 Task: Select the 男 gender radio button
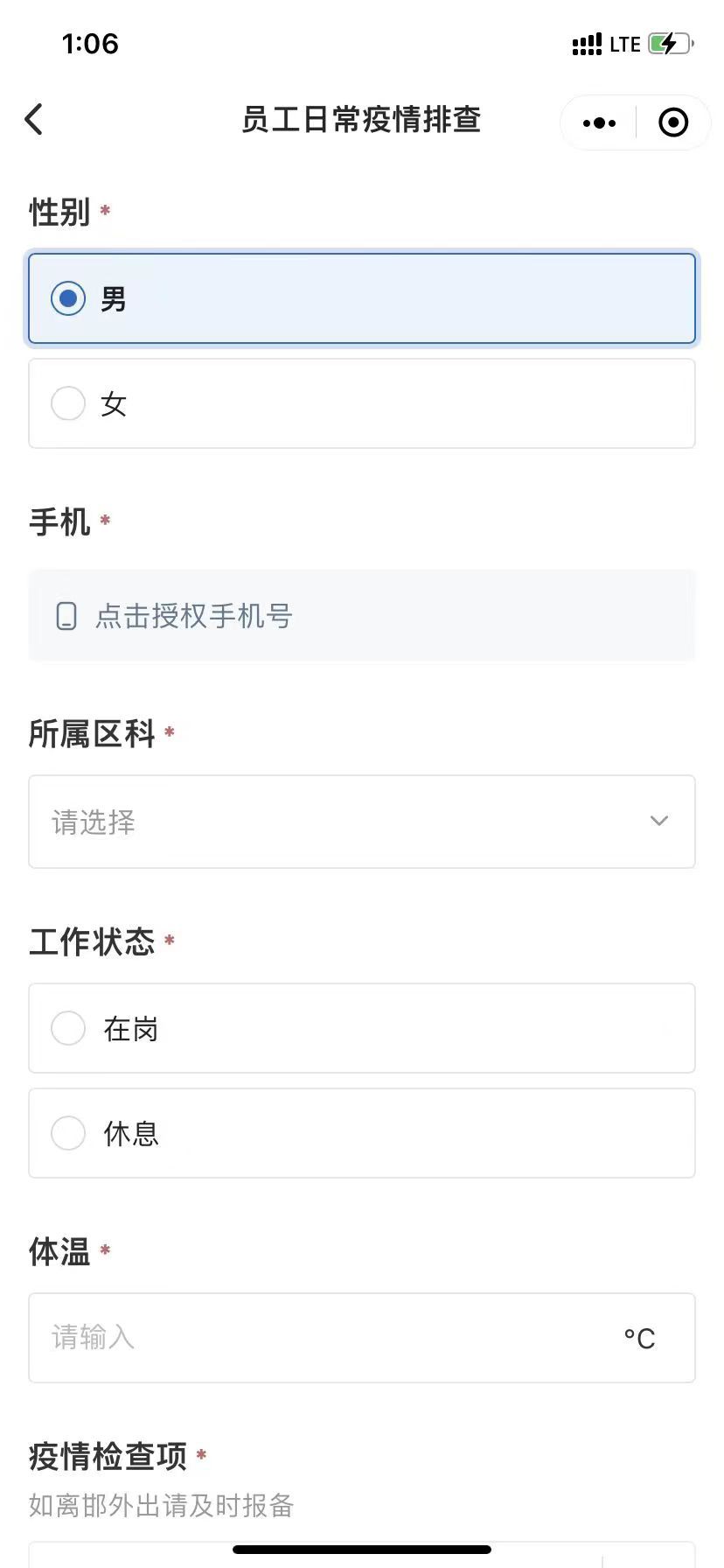point(68,298)
